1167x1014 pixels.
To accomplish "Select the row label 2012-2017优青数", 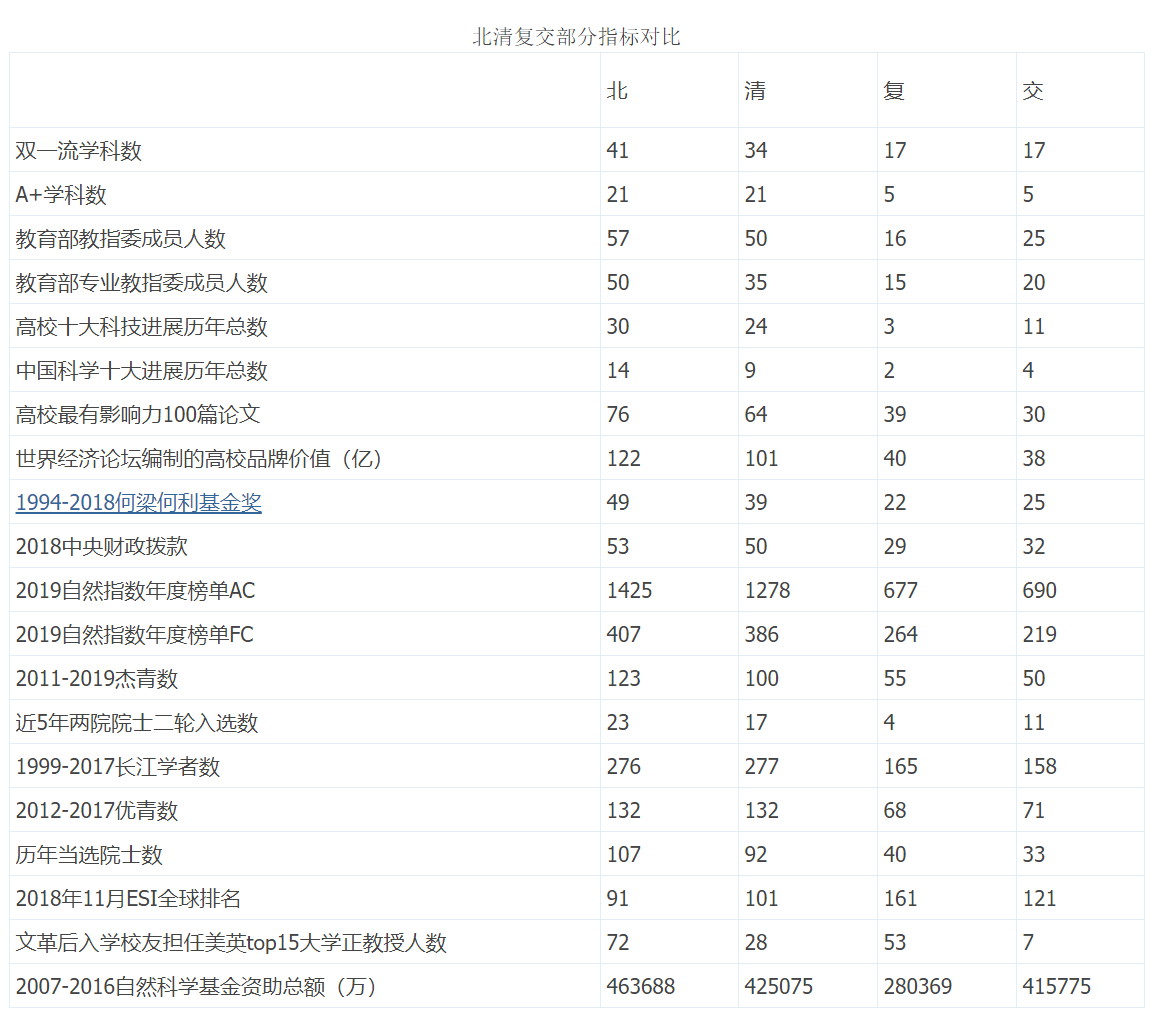I will pos(97,810).
